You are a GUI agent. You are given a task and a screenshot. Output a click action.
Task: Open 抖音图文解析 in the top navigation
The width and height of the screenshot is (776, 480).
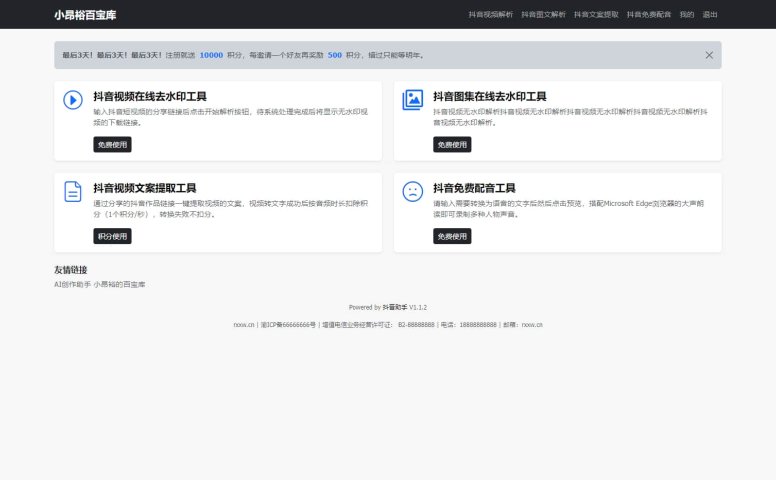[543, 14]
